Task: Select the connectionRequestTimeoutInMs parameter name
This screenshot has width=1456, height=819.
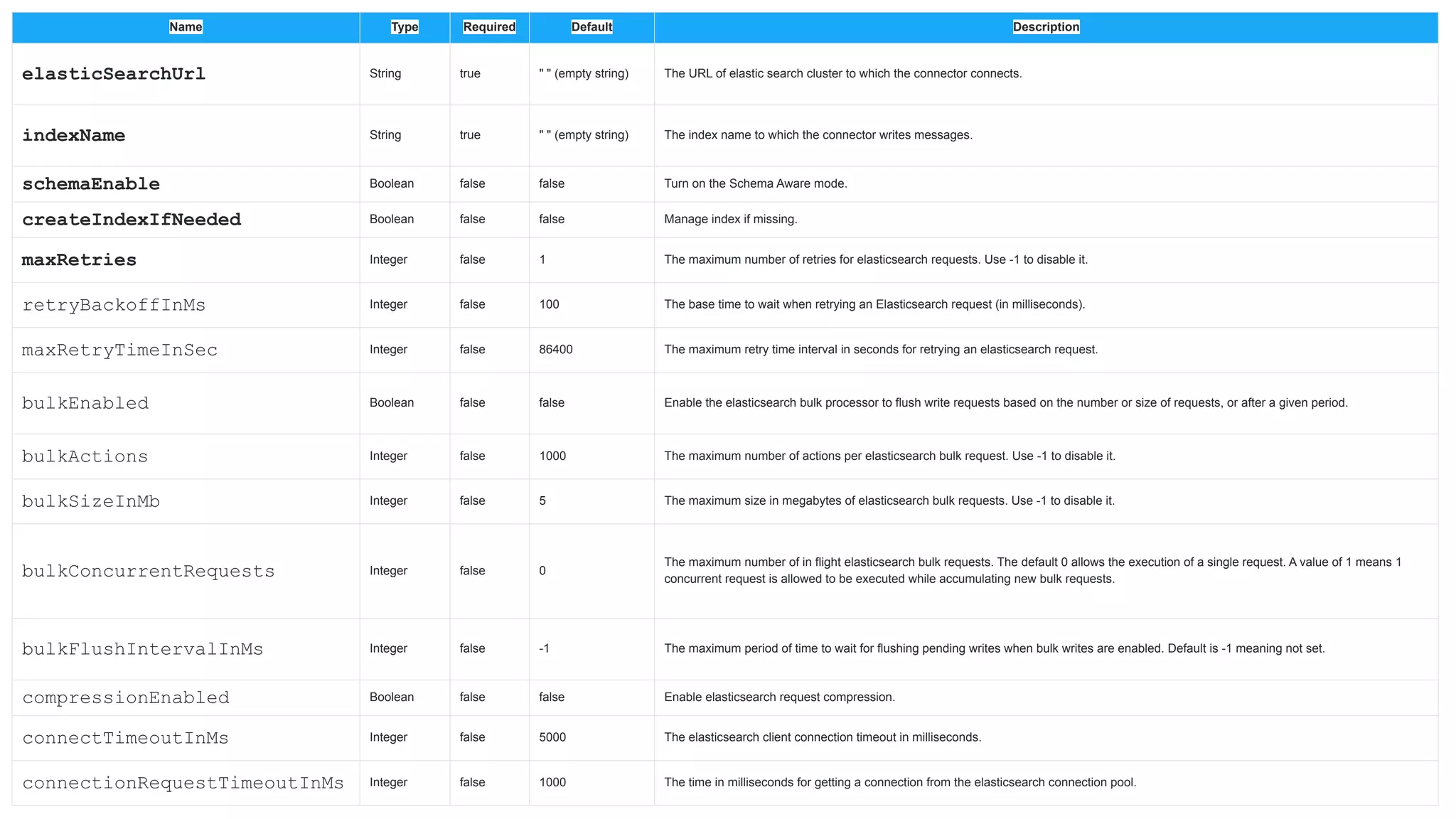Action: [183, 783]
